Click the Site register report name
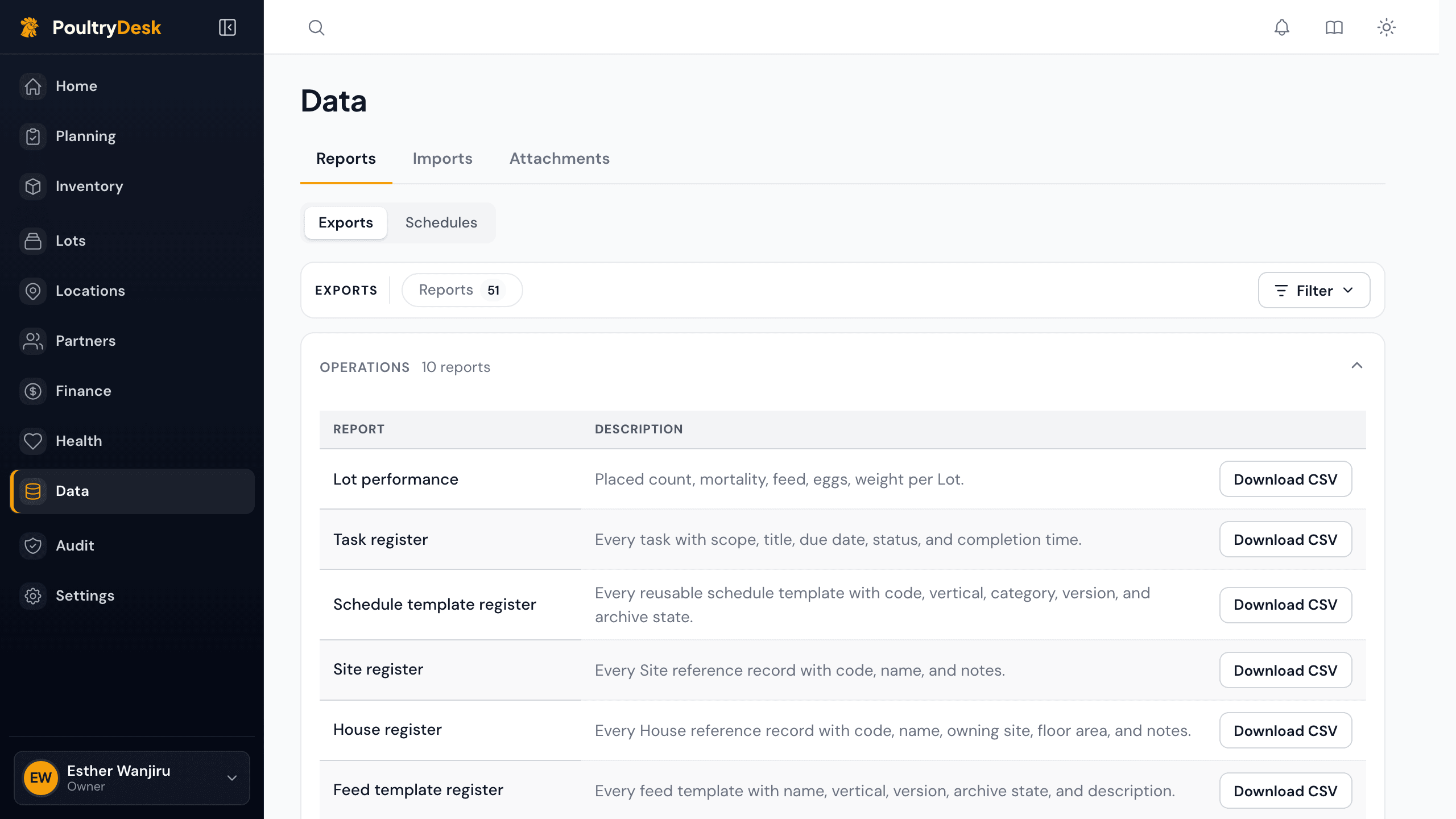Image resolution: width=1456 pixels, height=819 pixels. [x=378, y=669]
